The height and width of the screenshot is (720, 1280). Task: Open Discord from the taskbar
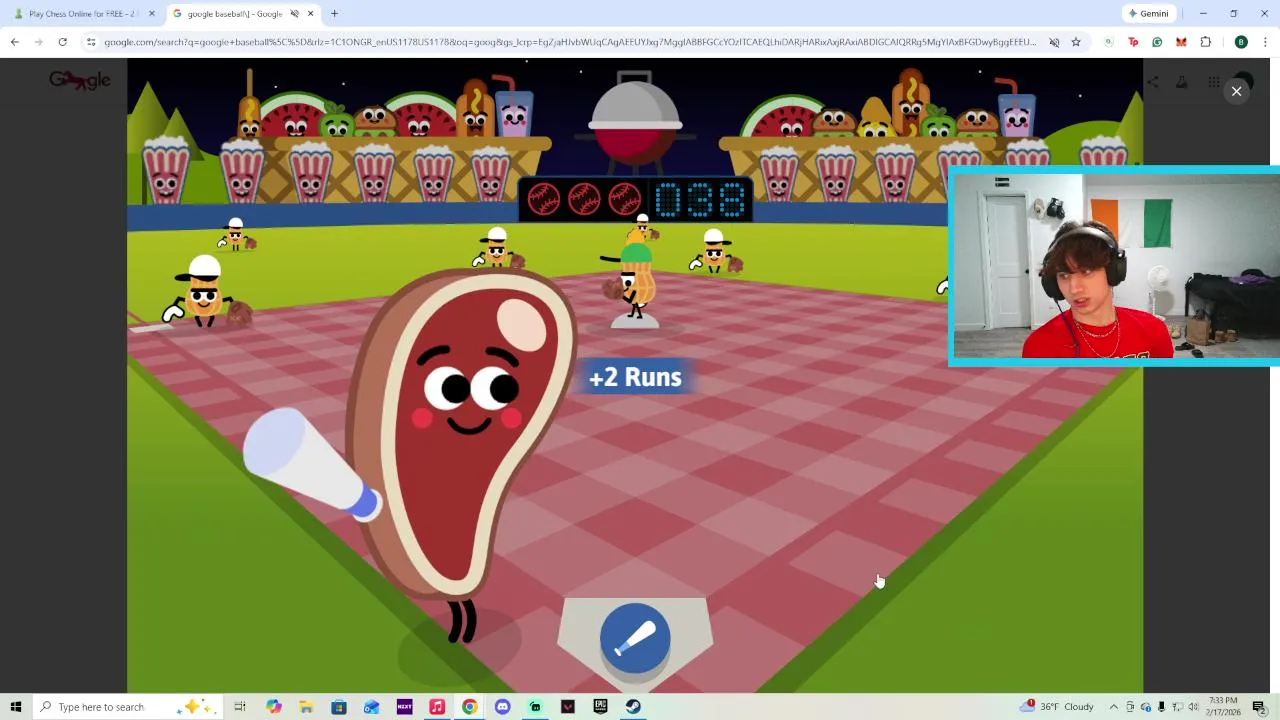tap(502, 707)
